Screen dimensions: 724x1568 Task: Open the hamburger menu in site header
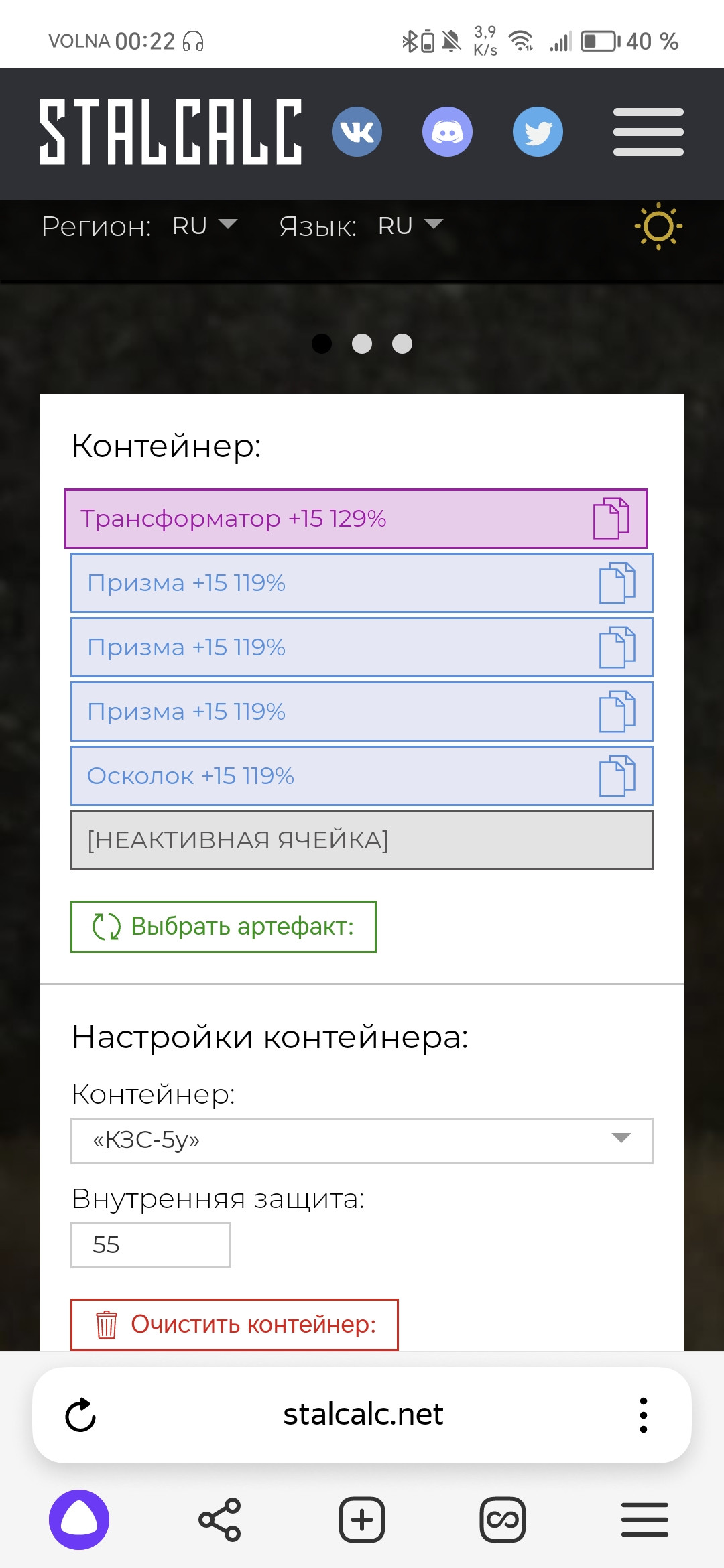(648, 132)
